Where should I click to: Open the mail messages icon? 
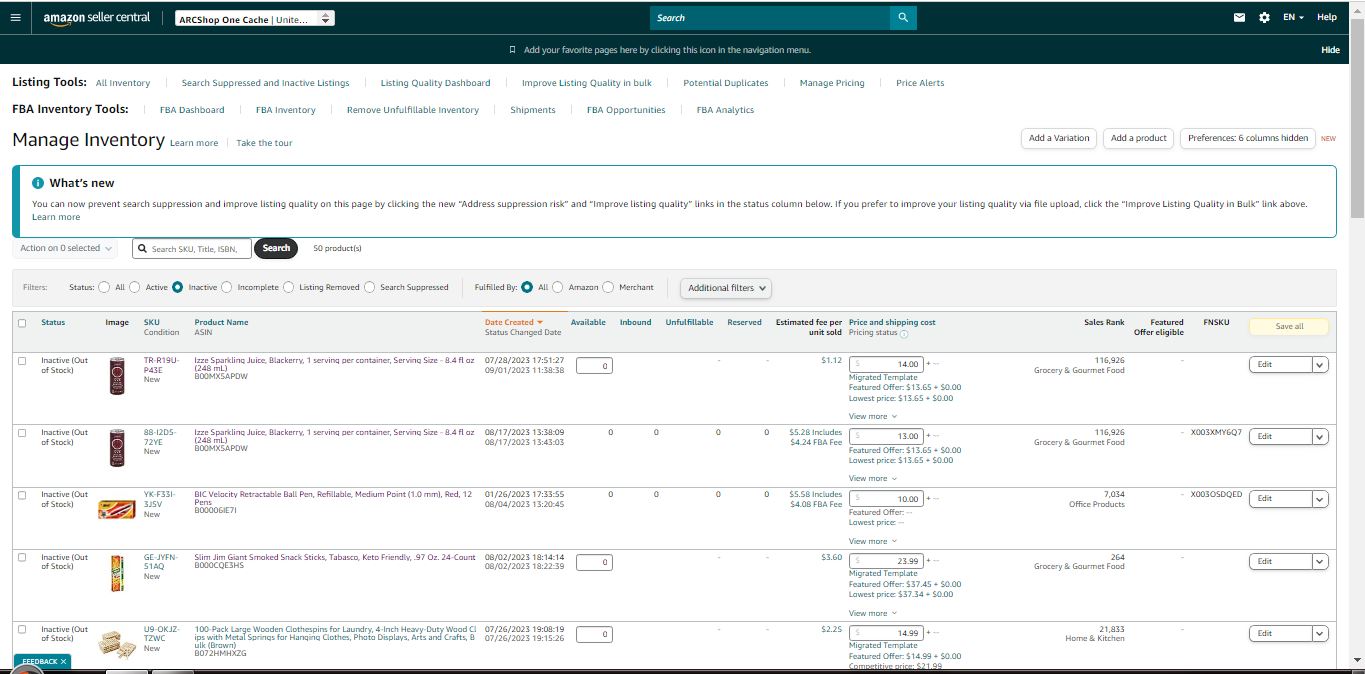click(x=1240, y=18)
